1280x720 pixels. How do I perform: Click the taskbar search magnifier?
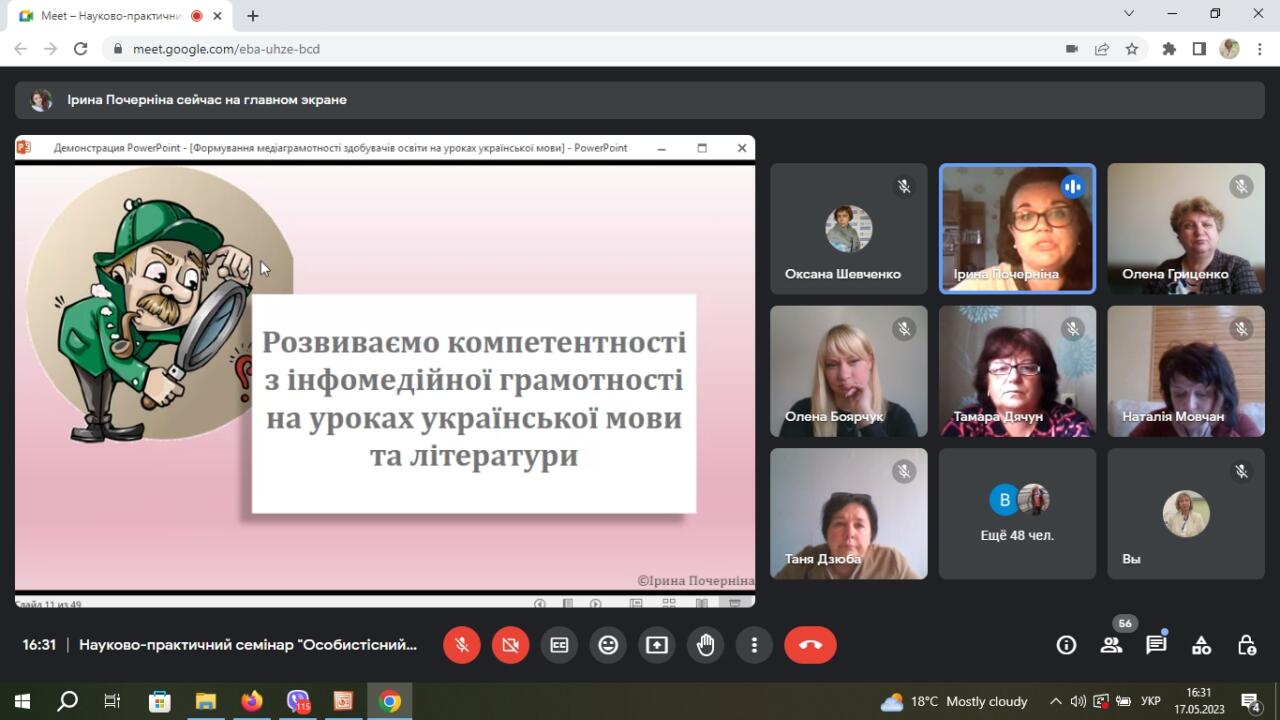67,701
